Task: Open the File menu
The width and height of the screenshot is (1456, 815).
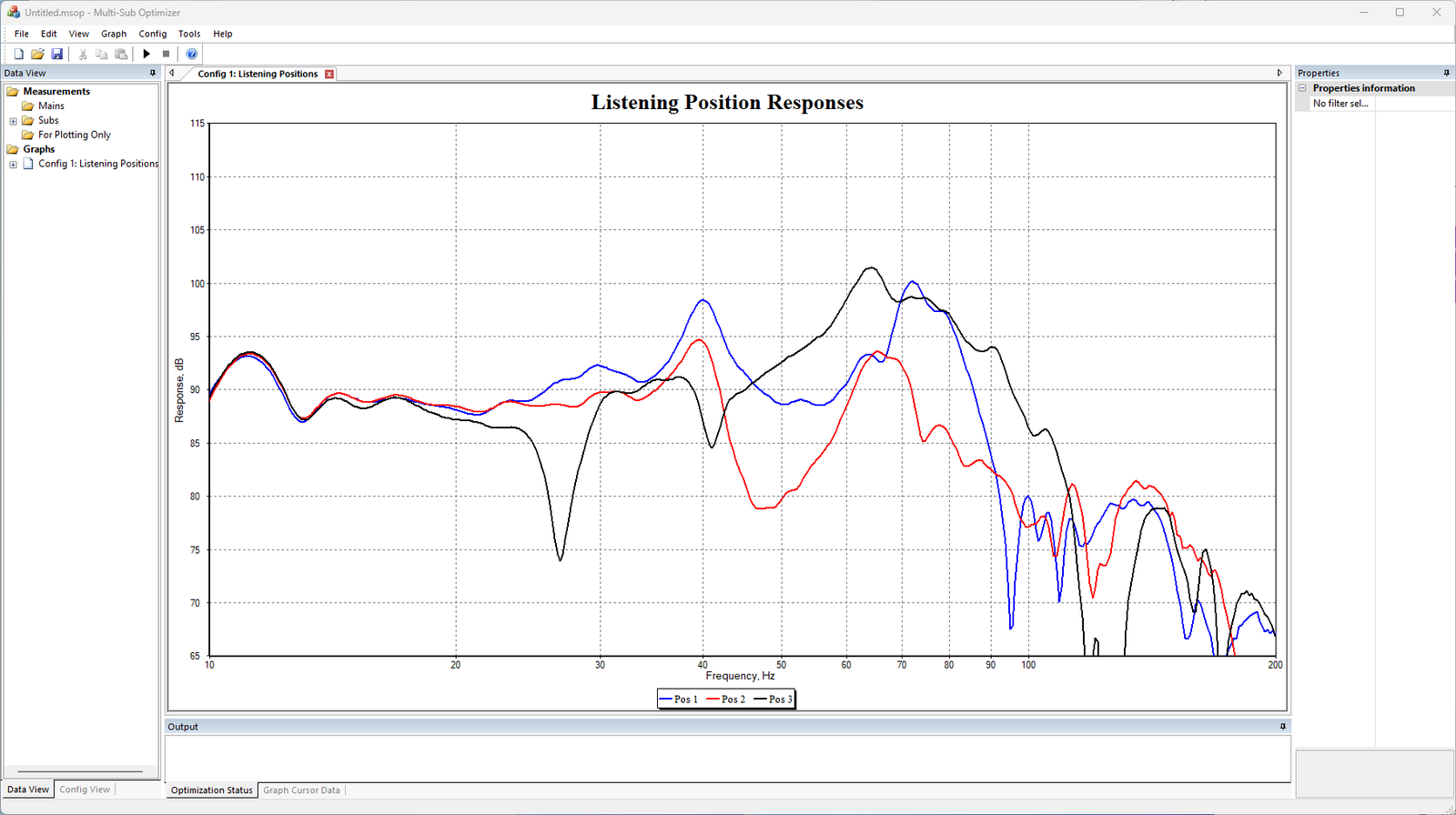Action: click(x=22, y=34)
